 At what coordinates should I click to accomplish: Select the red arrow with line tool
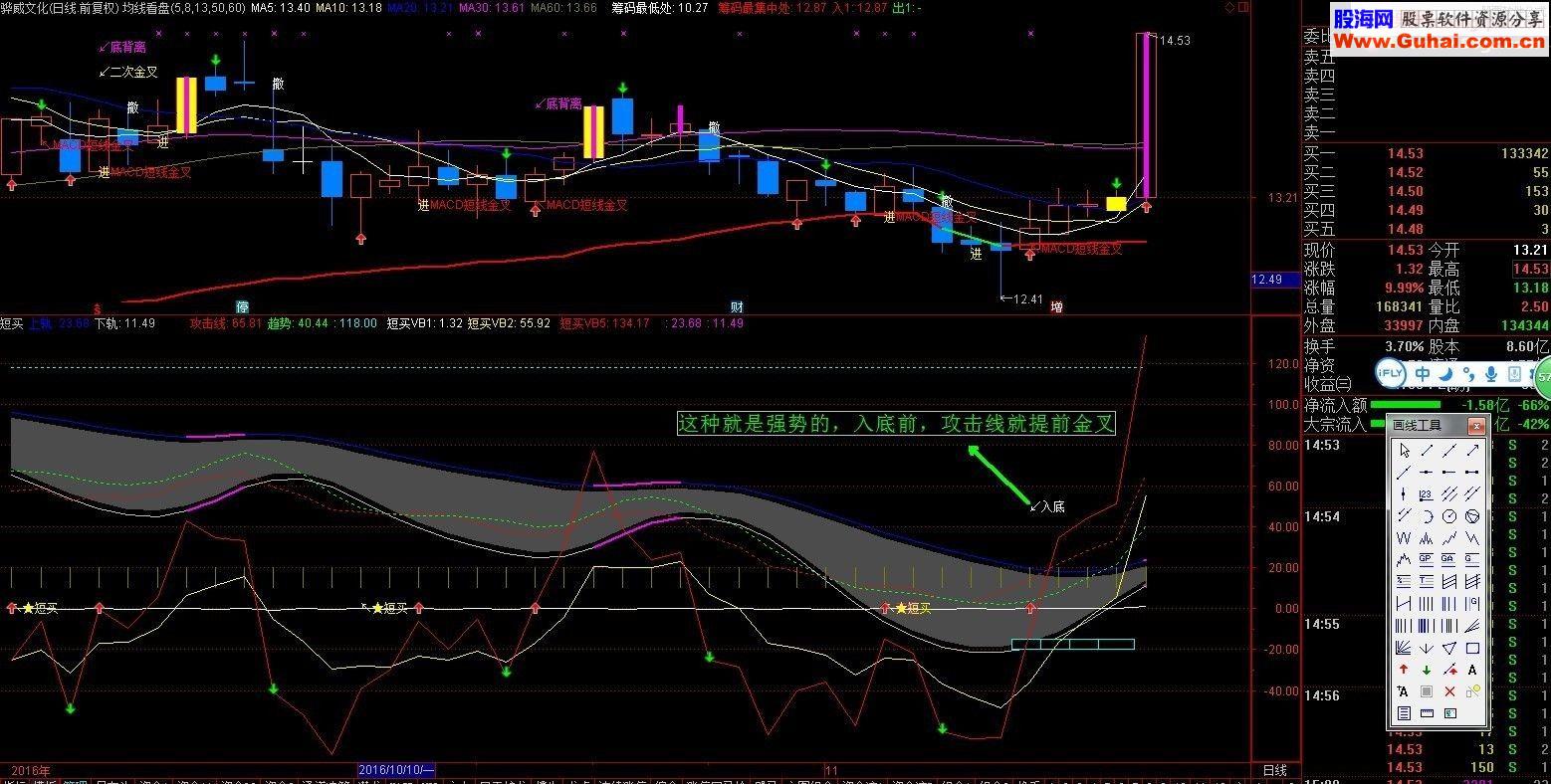tap(1448, 670)
